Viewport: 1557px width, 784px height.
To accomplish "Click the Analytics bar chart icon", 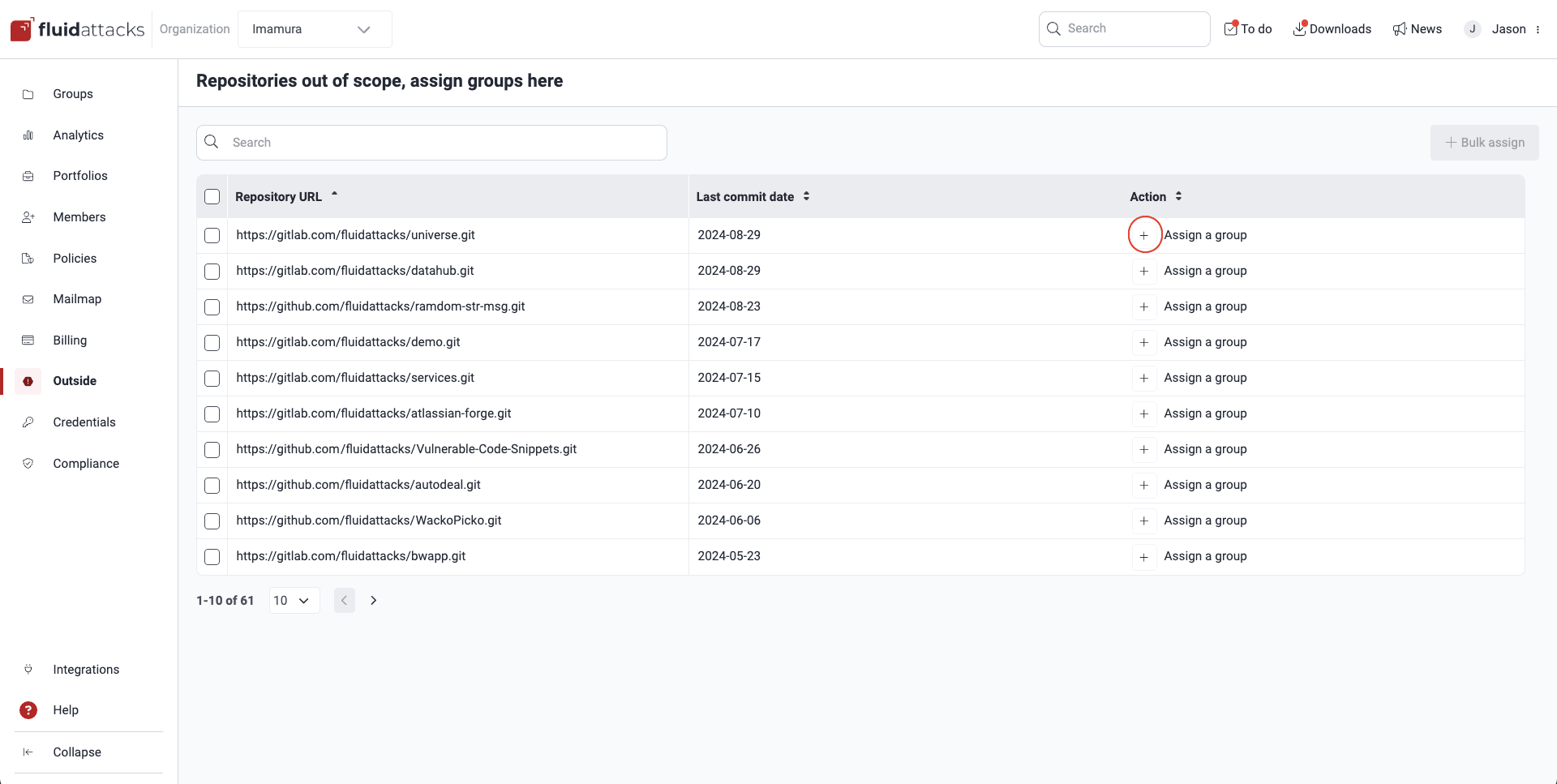I will point(28,135).
